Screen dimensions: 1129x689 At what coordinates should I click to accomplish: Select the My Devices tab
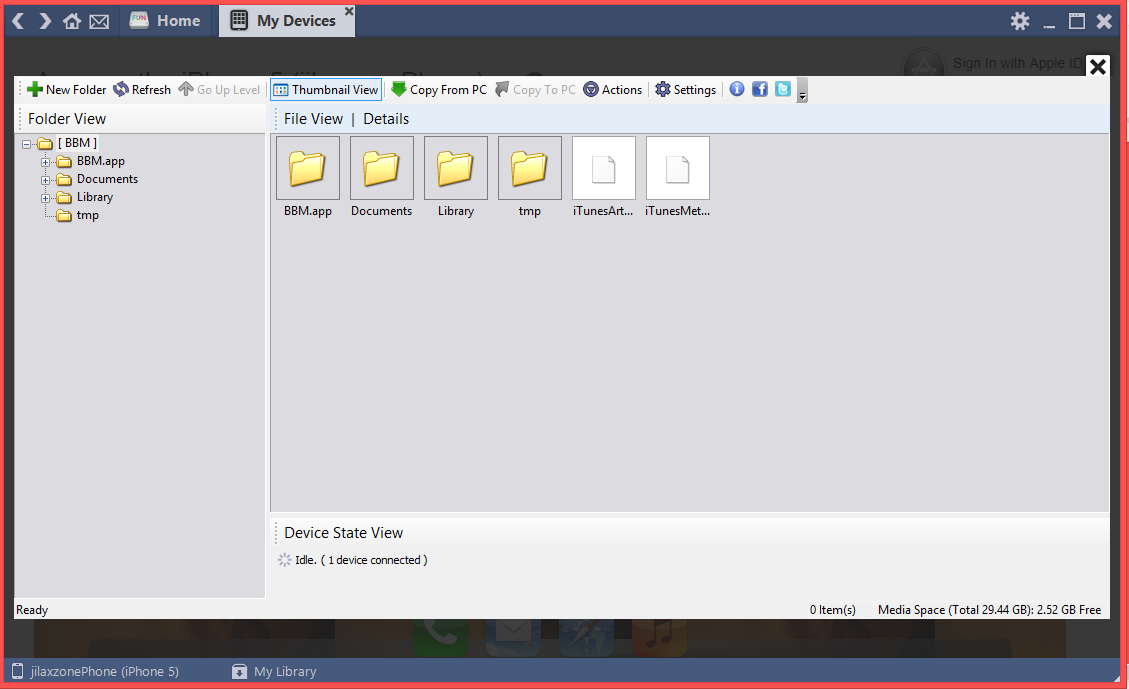[287, 21]
